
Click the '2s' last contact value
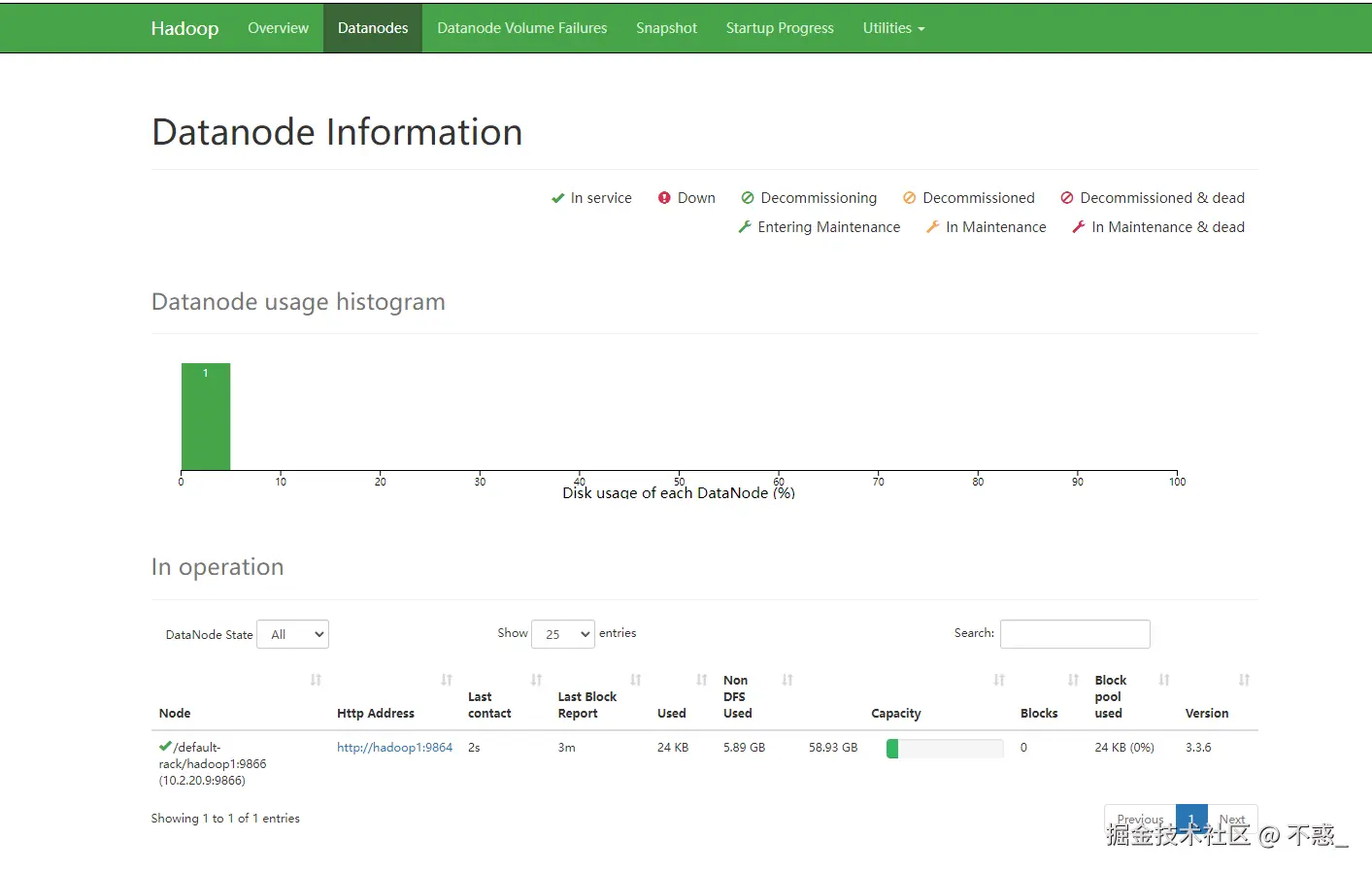(x=474, y=748)
